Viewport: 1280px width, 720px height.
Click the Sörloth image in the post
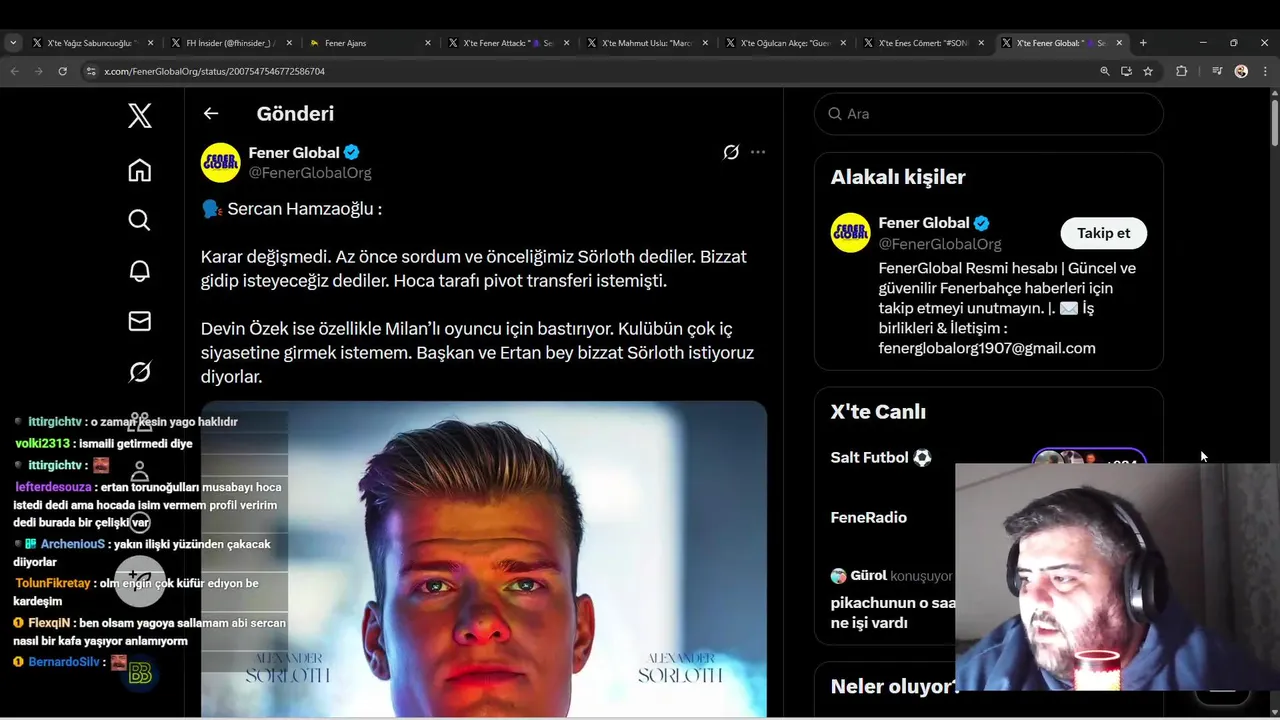(484, 559)
